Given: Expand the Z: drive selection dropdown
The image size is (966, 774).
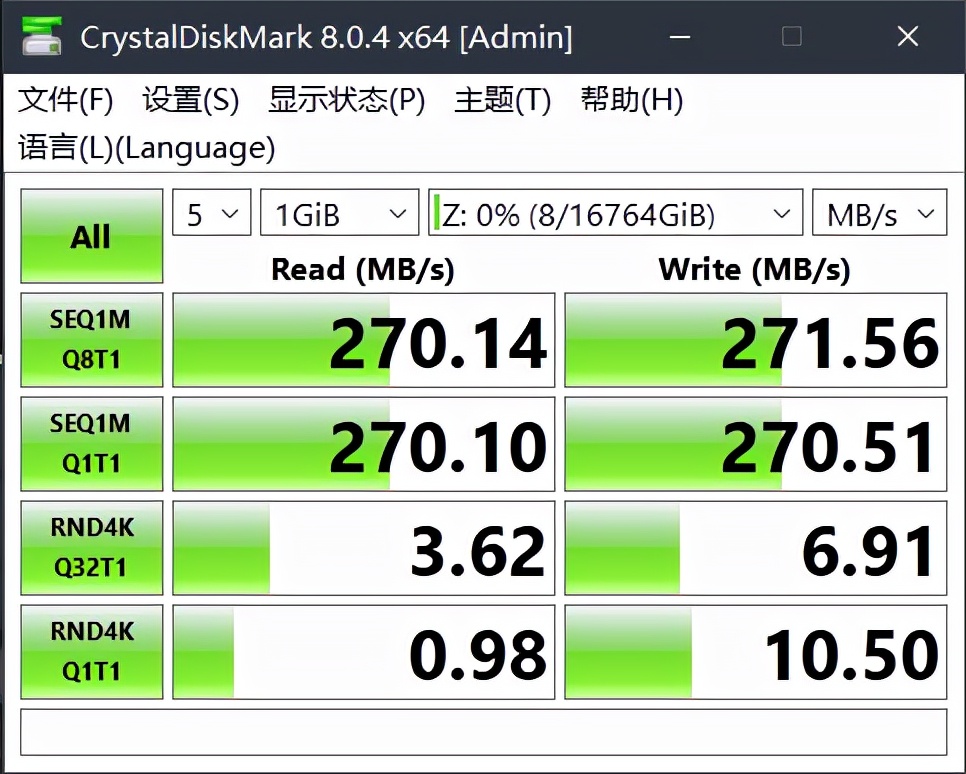Looking at the screenshot, I should coord(615,213).
